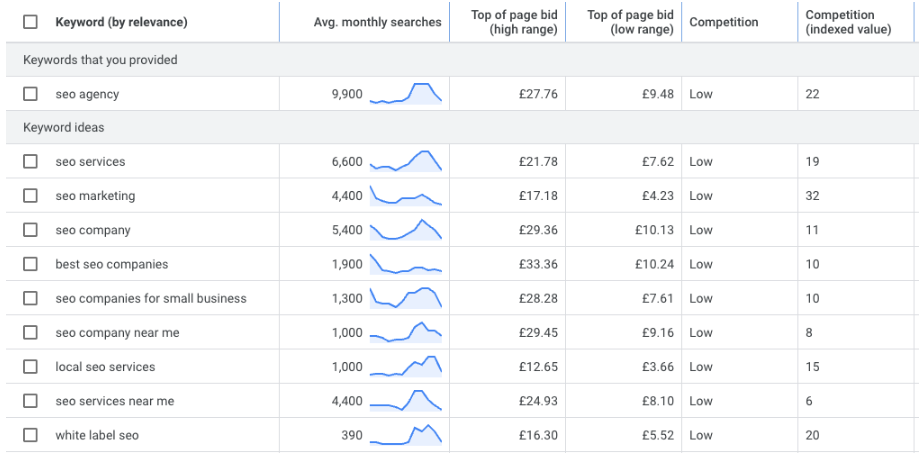Viewport: 924px width, 457px height.
Task: Tick 'seo companies for small business' checkbox
Action: coord(30,298)
